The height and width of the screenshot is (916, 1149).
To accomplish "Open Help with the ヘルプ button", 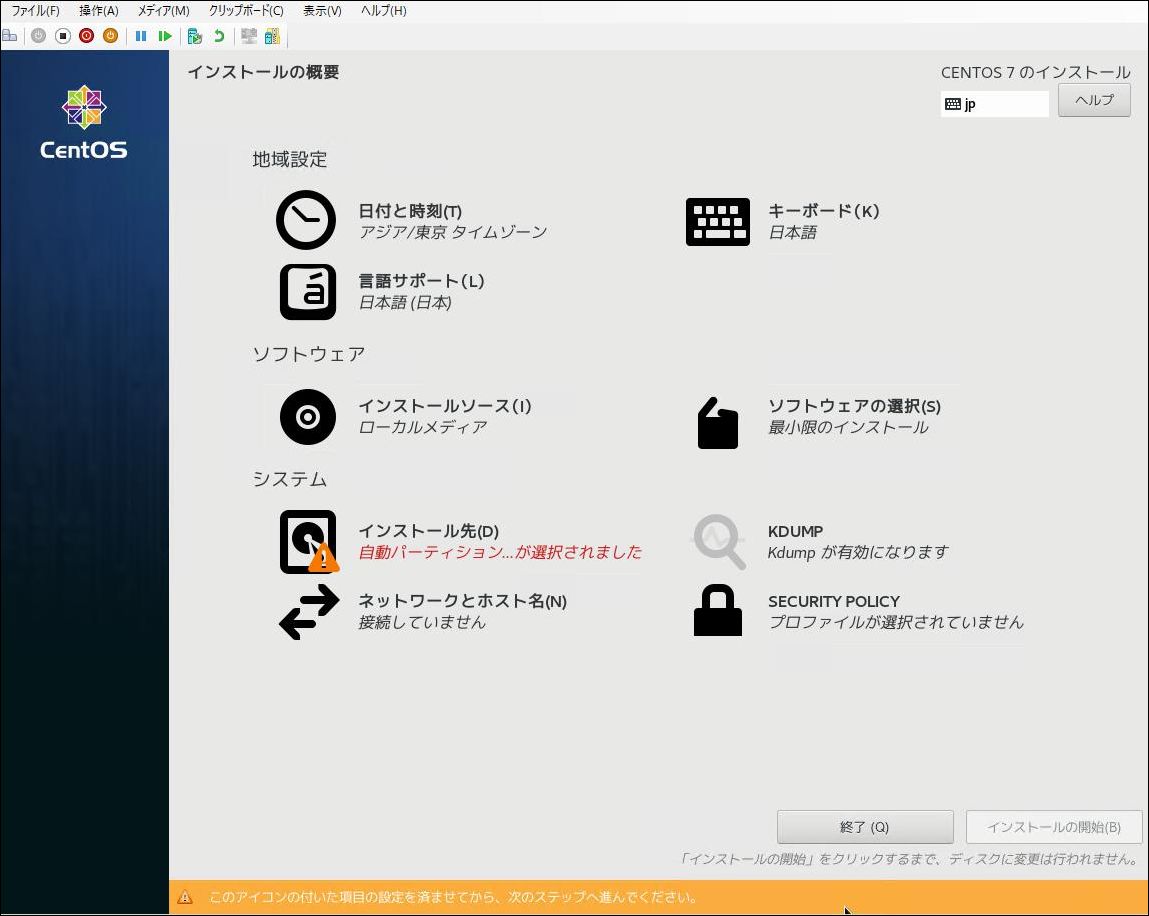I will click(1093, 100).
